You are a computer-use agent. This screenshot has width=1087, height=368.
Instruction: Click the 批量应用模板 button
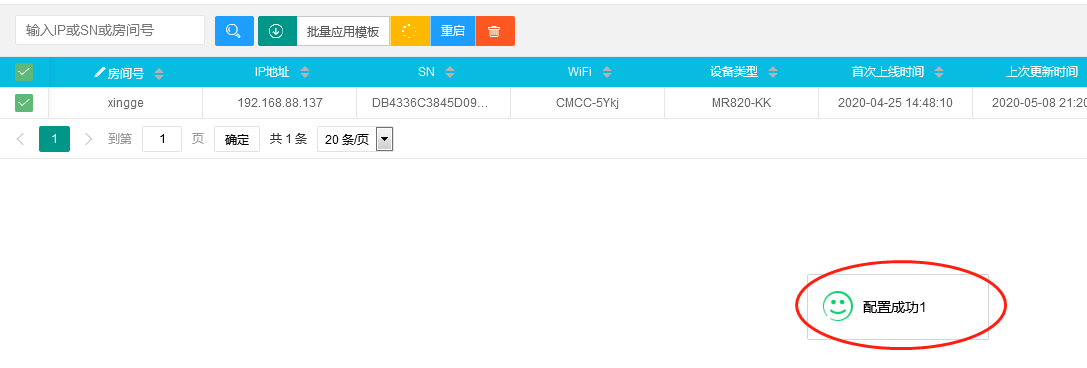(343, 31)
